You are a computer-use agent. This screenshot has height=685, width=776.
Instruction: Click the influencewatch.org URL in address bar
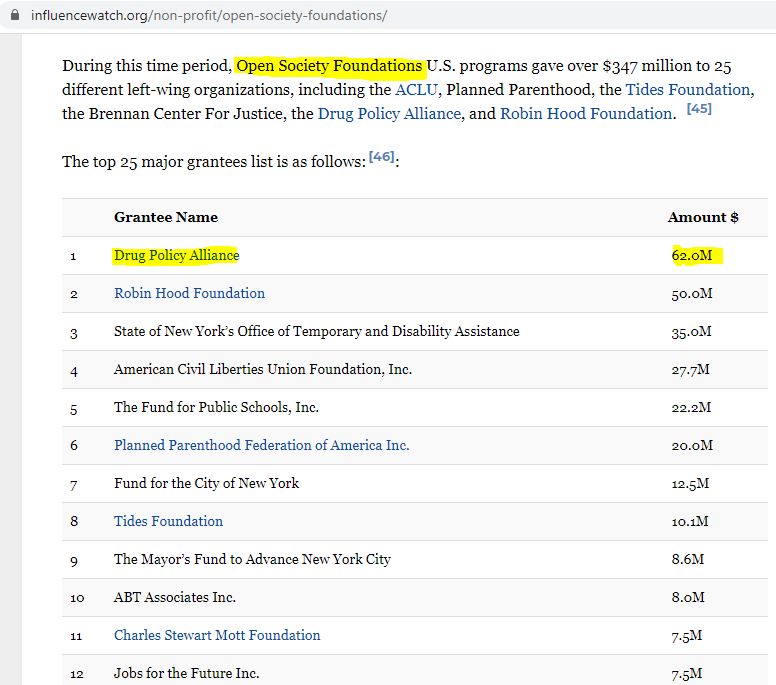point(208,15)
